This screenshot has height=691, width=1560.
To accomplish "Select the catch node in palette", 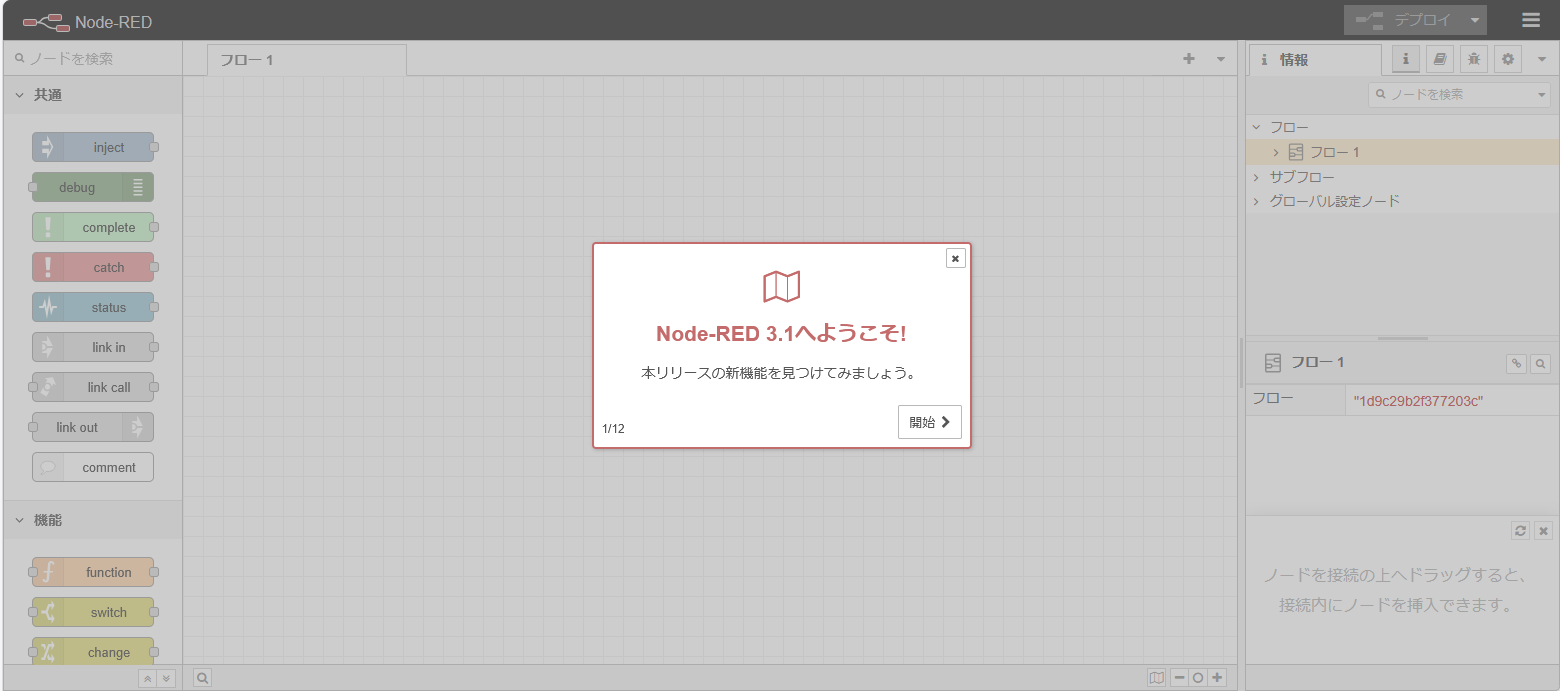I will (x=93, y=267).
